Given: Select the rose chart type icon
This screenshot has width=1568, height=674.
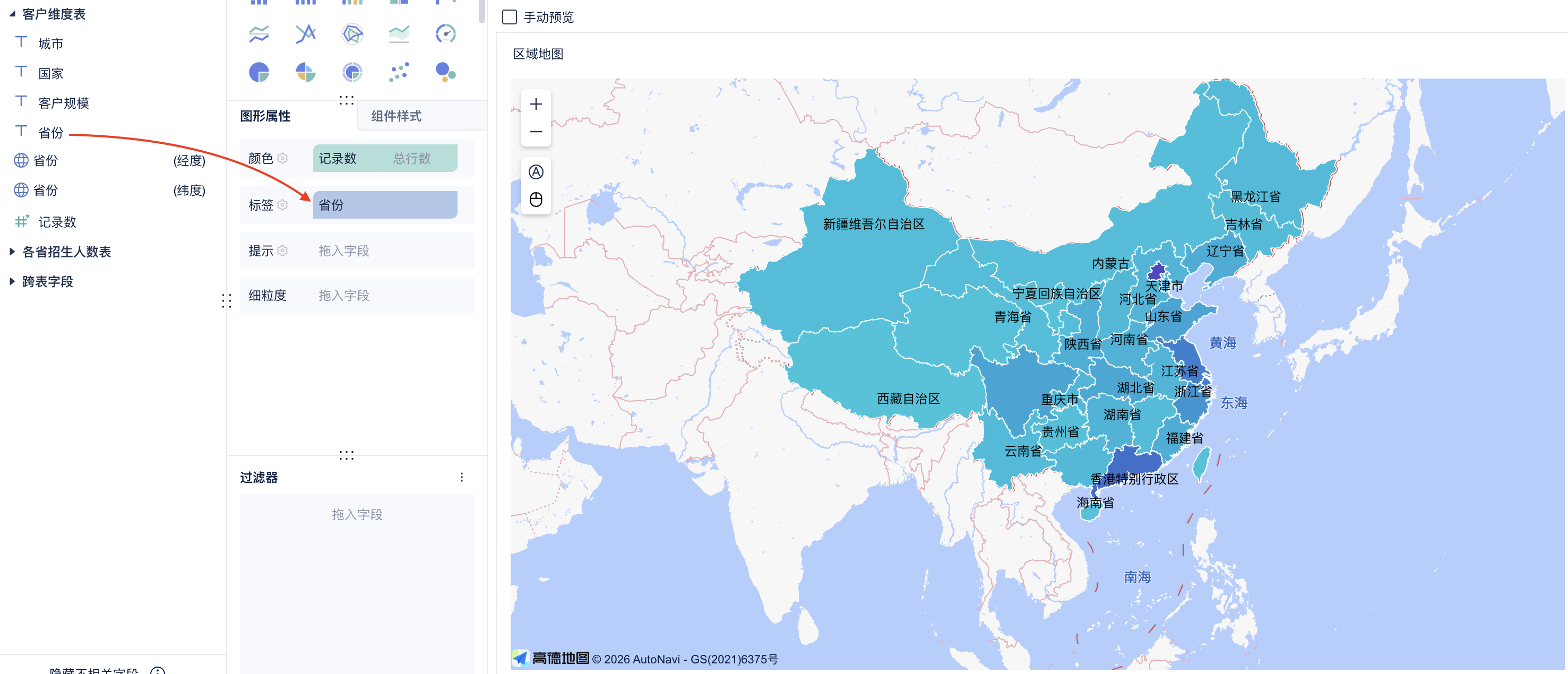Looking at the screenshot, I should (x=306, y=73).
